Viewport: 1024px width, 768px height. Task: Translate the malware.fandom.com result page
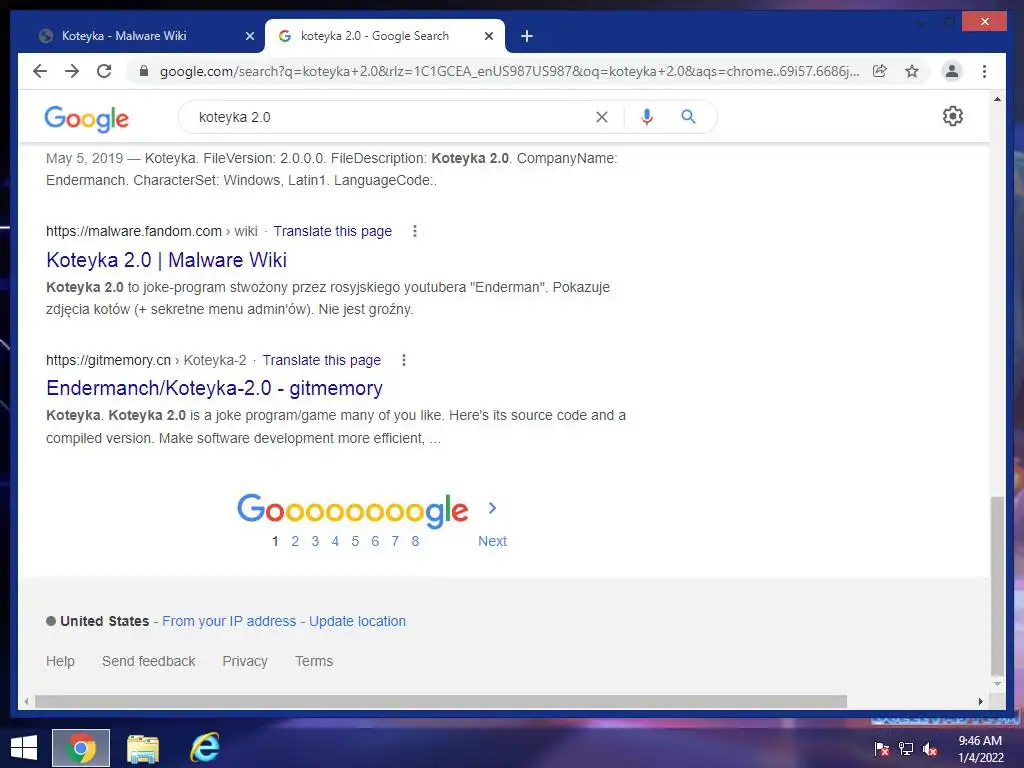[332, 231]
